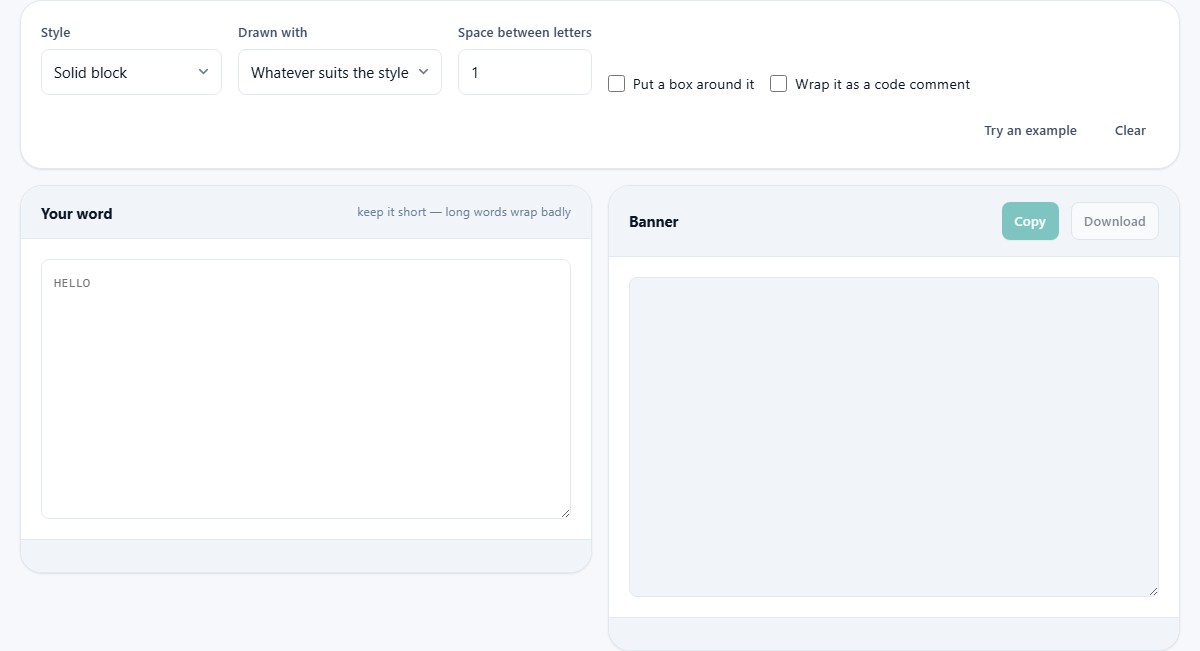
Task: Enable Put a box around it
Action: (617, 84)
